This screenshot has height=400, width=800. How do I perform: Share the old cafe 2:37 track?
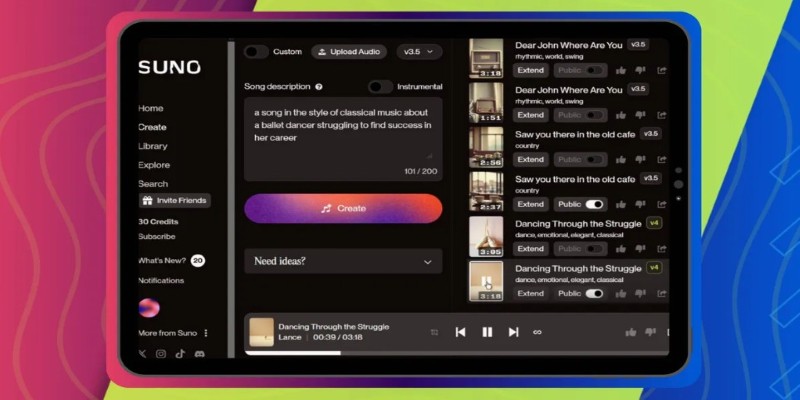pos(662,204)
